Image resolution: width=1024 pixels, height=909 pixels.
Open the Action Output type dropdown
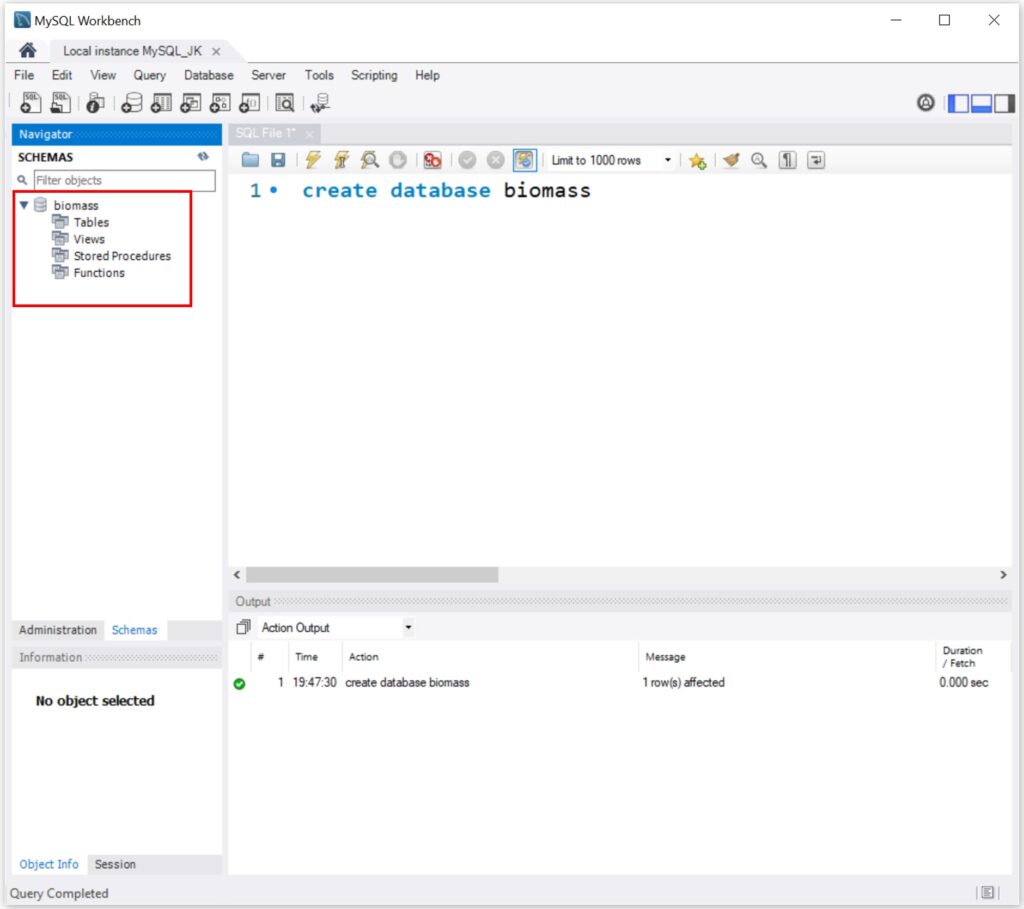point(336,628)
